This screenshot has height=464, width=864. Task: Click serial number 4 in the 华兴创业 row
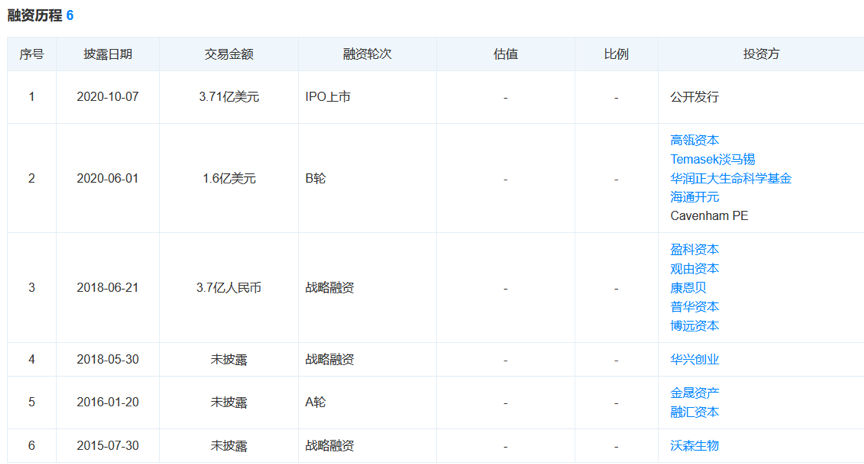pos(31,359)
